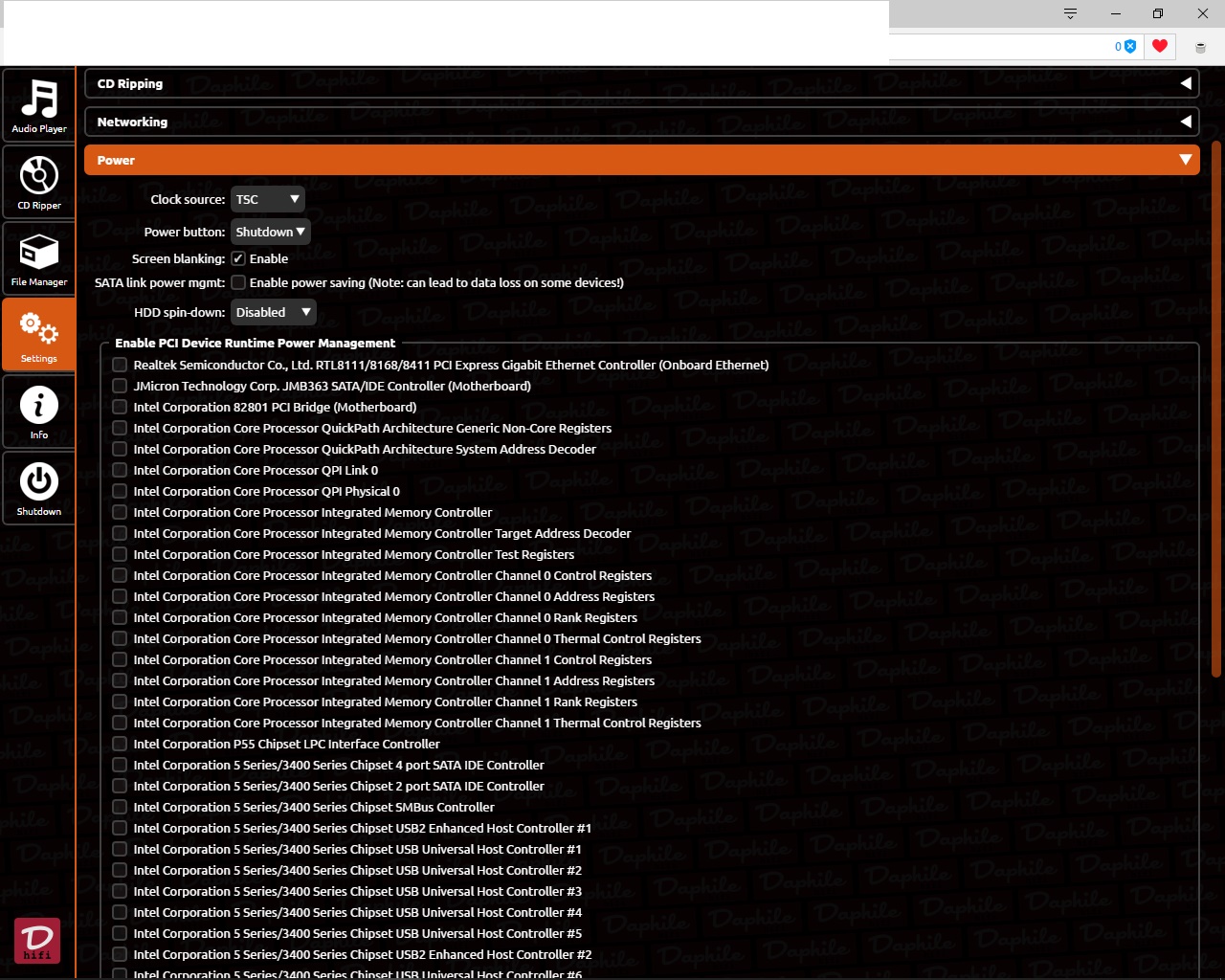Screen dimensions: 1225x980
Task: Open the Audio Player section
Action: 38,105
